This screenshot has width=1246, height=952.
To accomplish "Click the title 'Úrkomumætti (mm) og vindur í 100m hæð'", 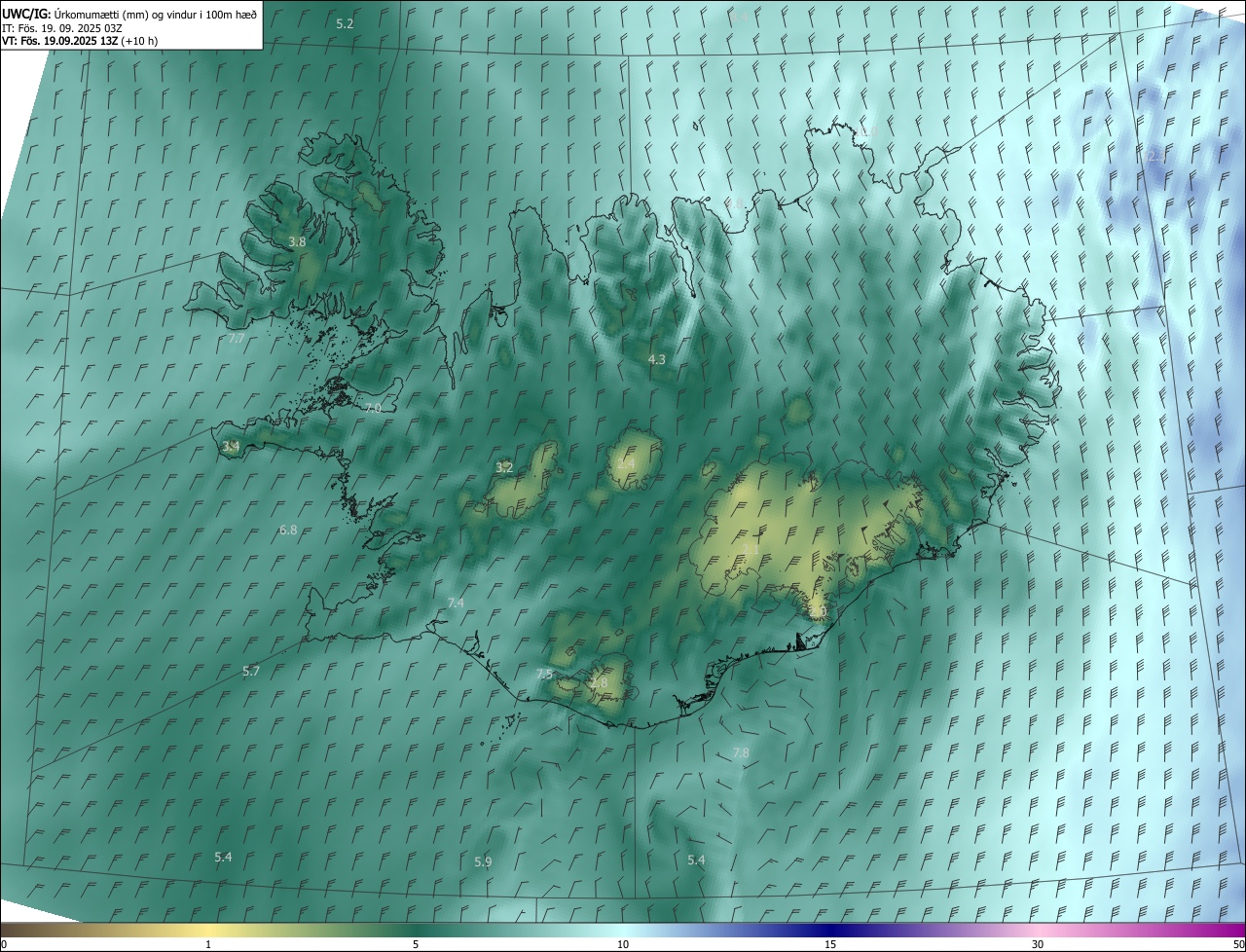I will [x=157, y=14].
